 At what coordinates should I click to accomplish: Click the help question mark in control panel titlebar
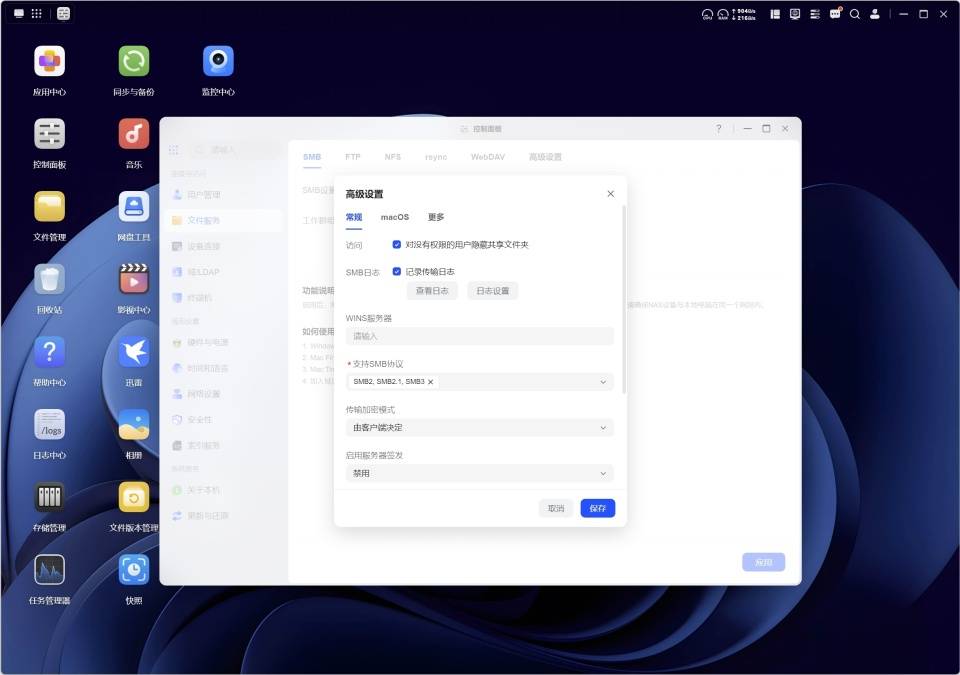[x=718, y=129]
